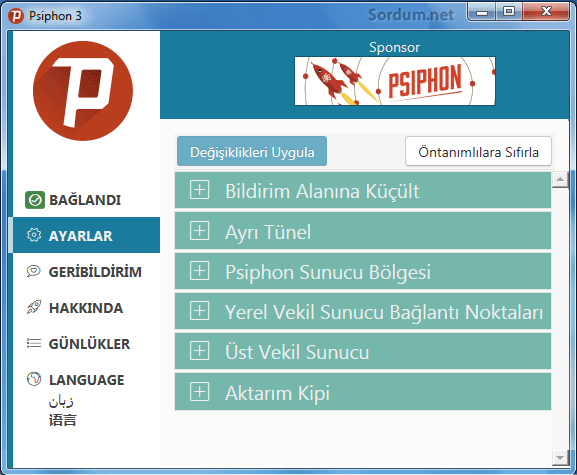577x475 pixels.
Task: Open the Psiphon sponsor banner
Action: [395, 81]
